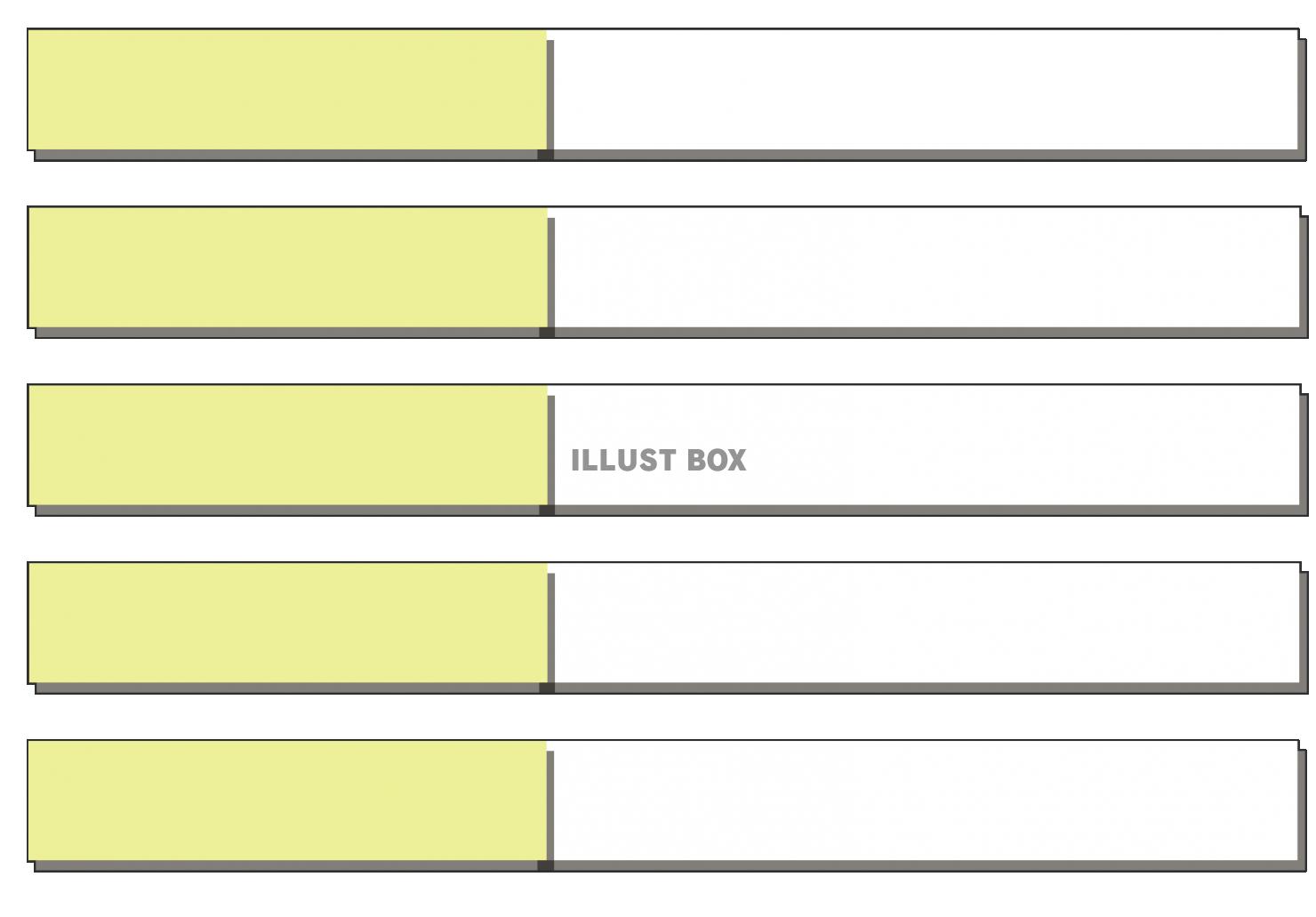This screenshot has width=1316, height=917.
Task: Click the gray shadow under the first row
Action: coord(670,155)
